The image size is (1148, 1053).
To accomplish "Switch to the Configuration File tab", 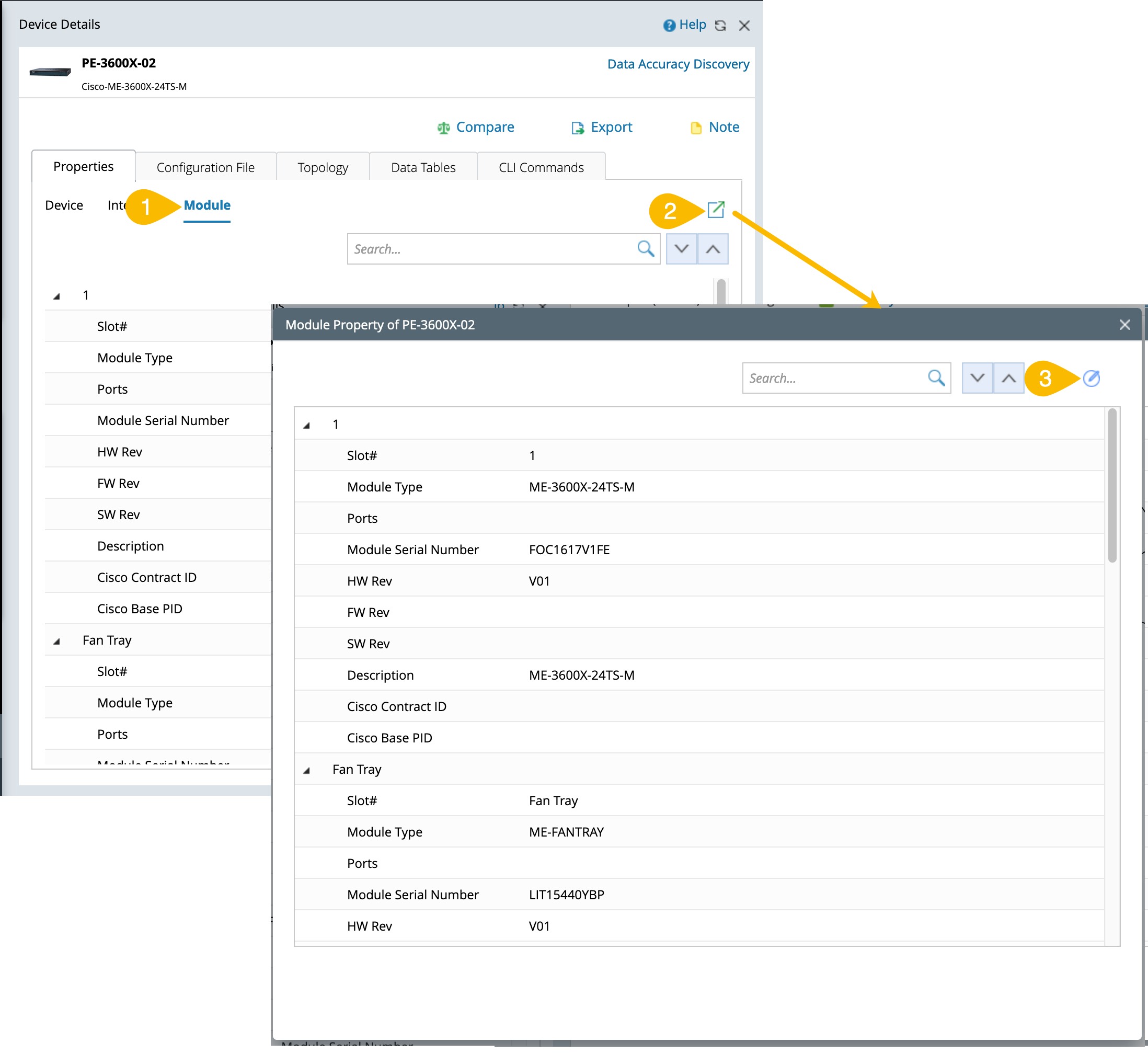I will pos(205,167).
